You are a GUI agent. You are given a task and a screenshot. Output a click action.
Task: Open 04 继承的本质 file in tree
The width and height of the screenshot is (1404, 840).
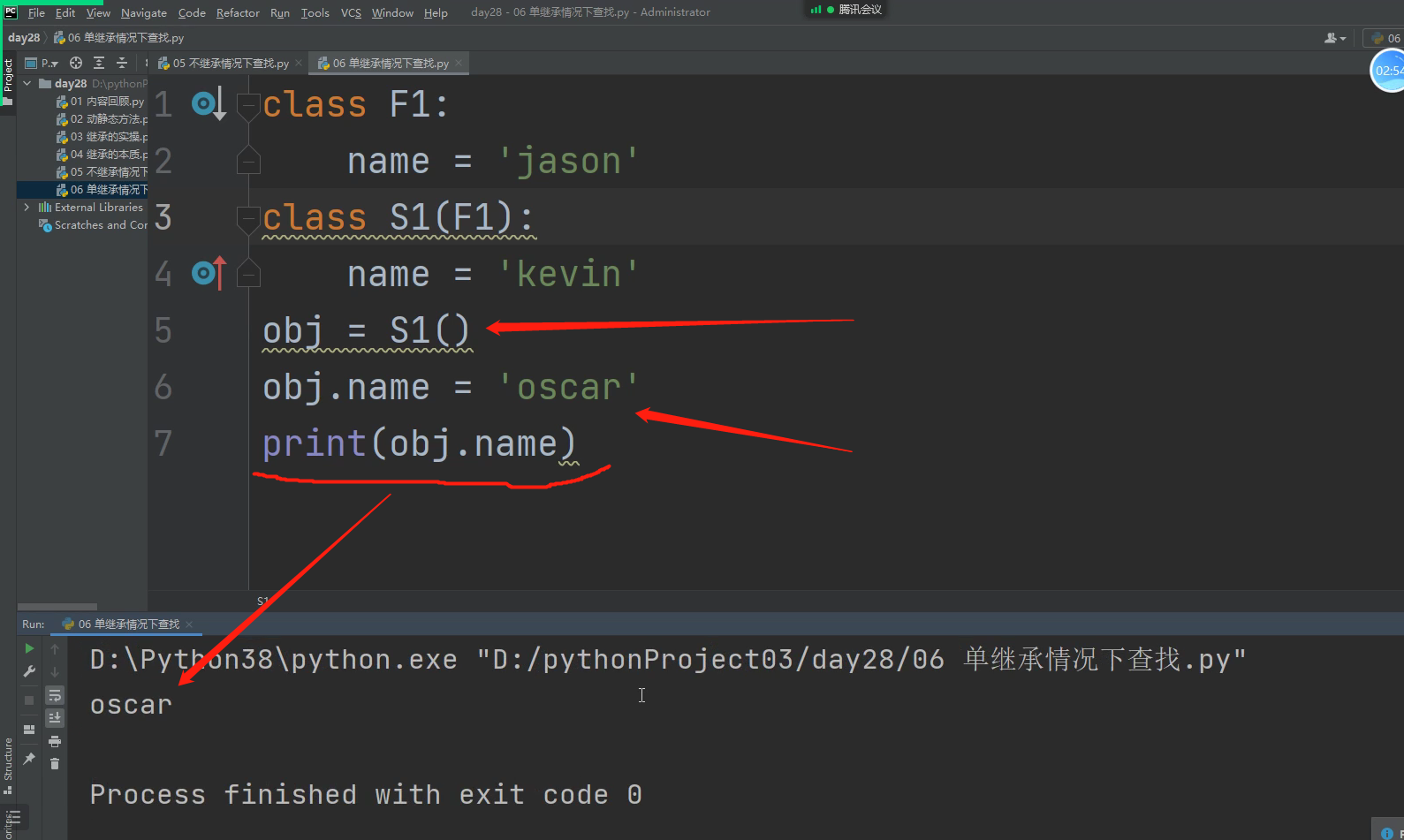(x=101, y=155)
